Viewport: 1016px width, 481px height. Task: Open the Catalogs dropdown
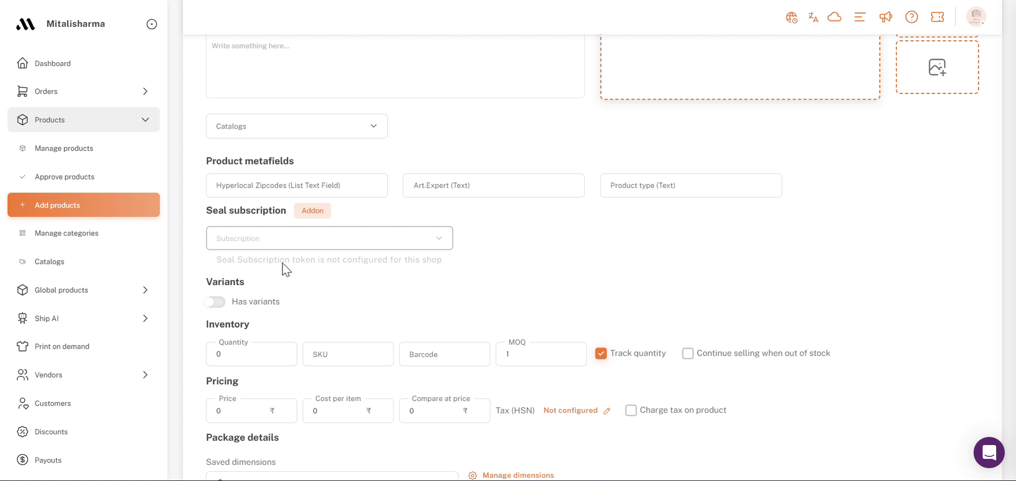[x=297, y=126]
